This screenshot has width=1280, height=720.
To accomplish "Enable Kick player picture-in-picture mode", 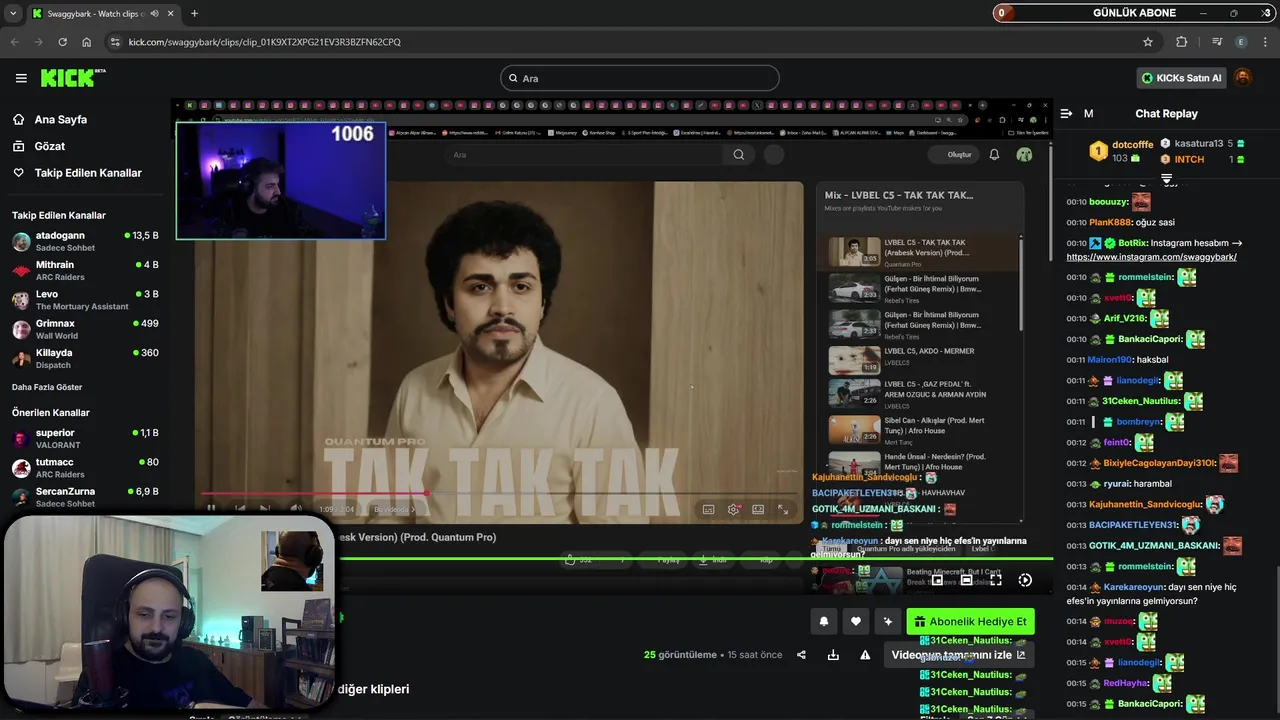I will pos(937,580).
